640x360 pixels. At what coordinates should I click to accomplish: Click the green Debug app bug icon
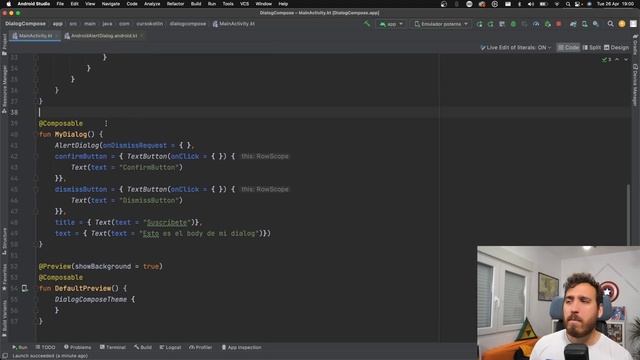click(x=513, y=24)
